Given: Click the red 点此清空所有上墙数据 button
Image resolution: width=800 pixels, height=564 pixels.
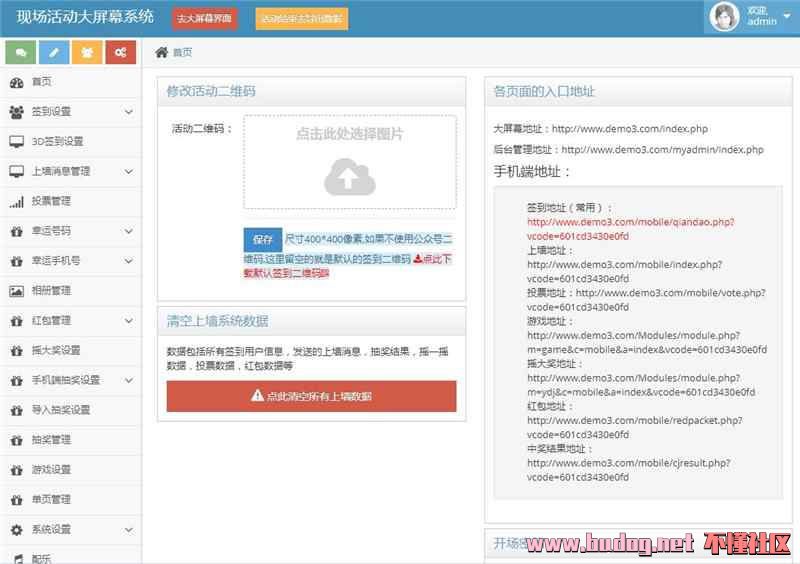Looking at the screenshot, I should (x=311, y=396).
